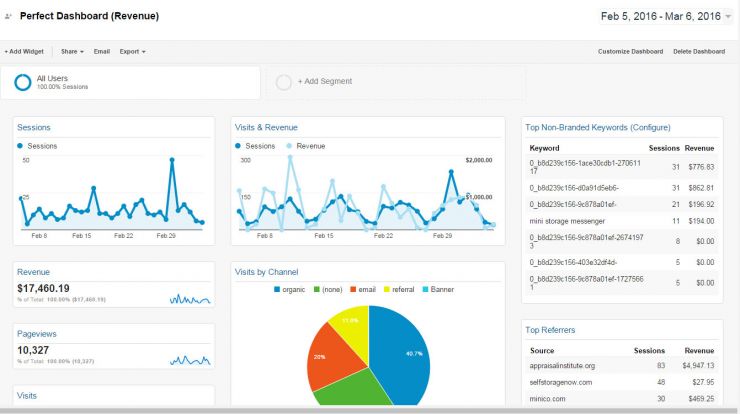Click Sessions legend dot in Visits & Revenue

pos(238,146)
